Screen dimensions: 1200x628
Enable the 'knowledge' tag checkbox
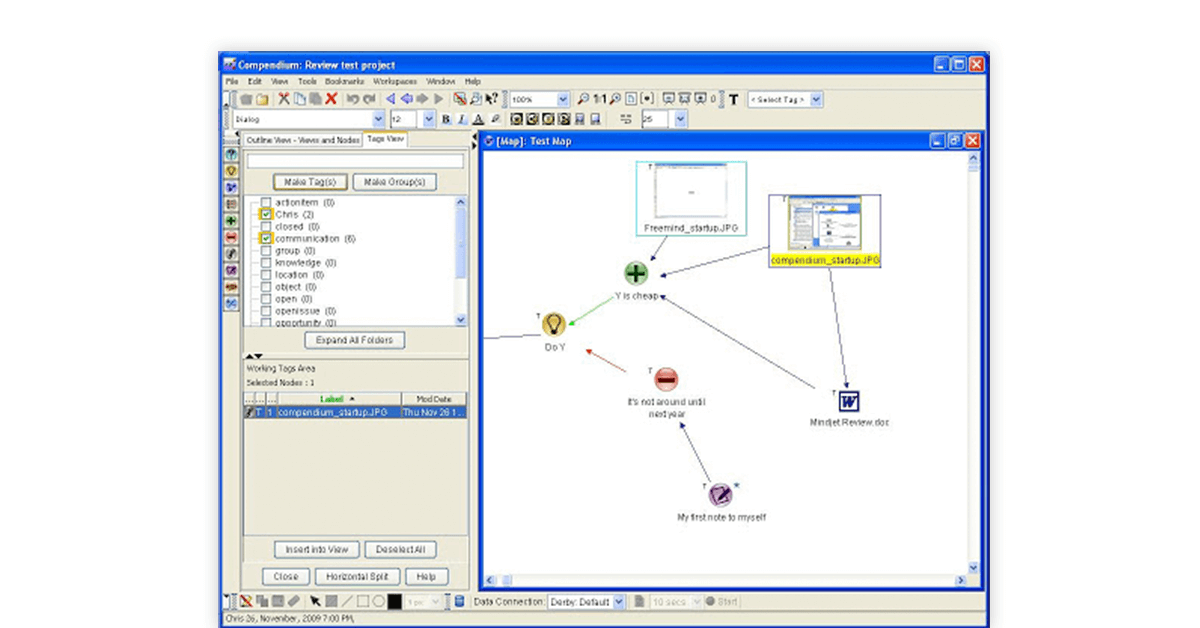[x=265, y=262]
